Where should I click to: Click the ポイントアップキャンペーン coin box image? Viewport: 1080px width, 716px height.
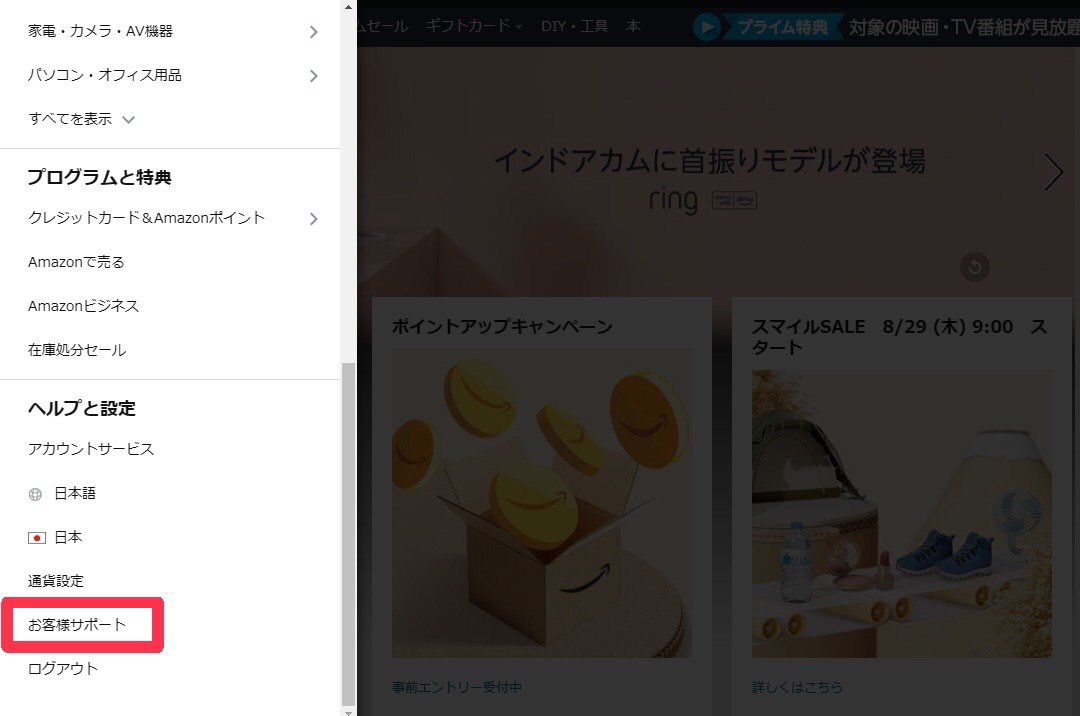point(541,503)
